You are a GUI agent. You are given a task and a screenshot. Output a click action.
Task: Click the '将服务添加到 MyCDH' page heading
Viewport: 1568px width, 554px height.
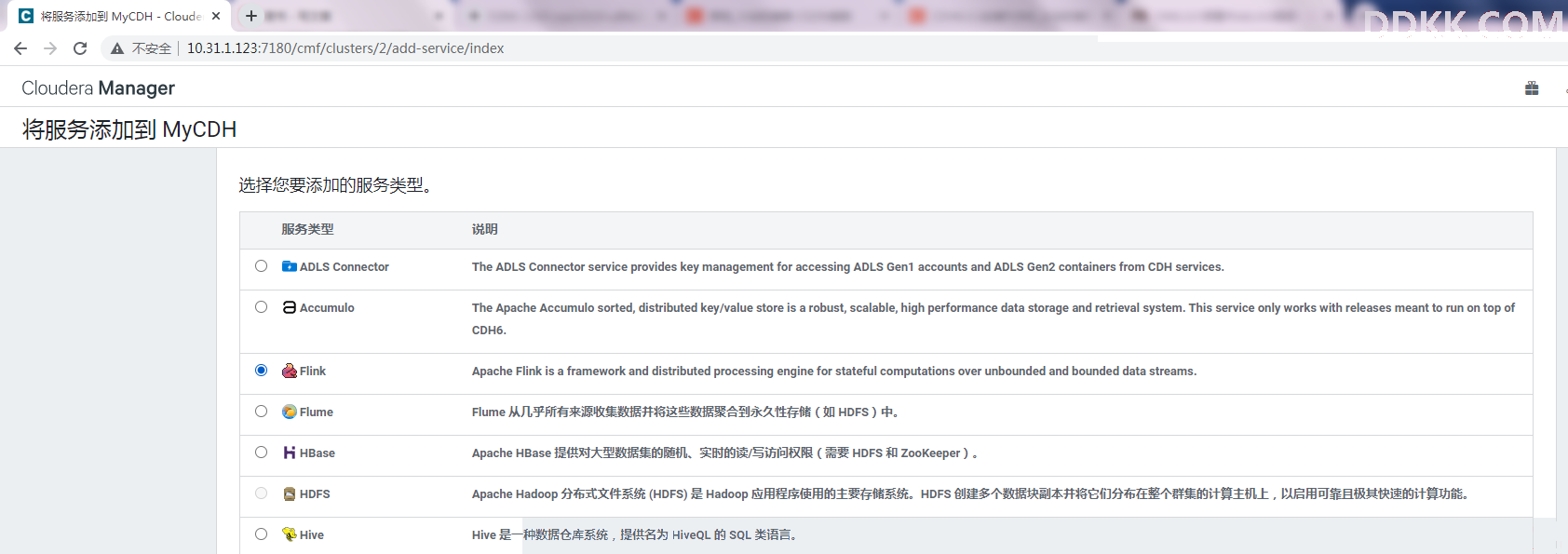(x=129, y=129)
